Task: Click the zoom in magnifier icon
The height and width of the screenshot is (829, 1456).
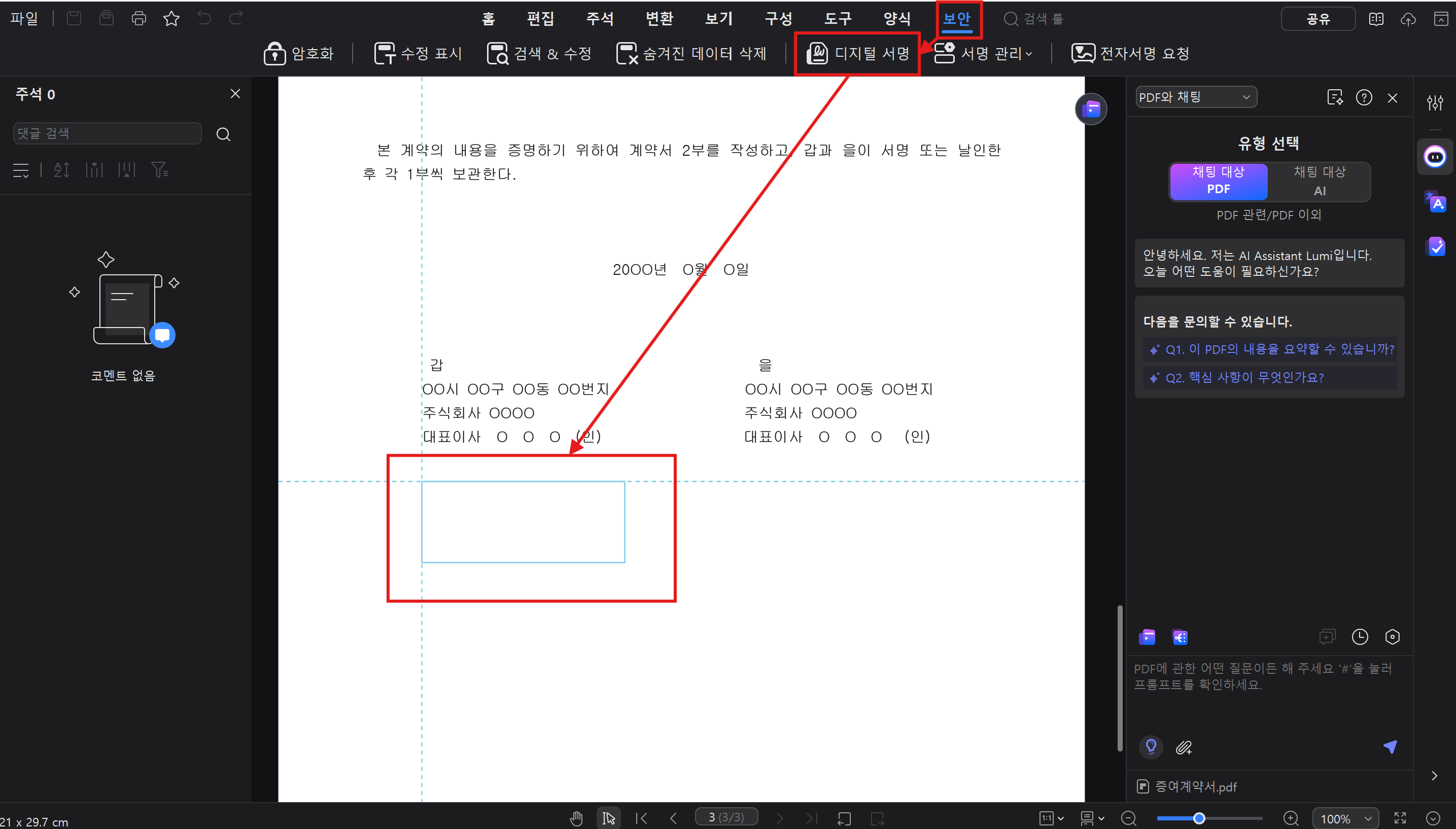Action: pos(1291,818)
